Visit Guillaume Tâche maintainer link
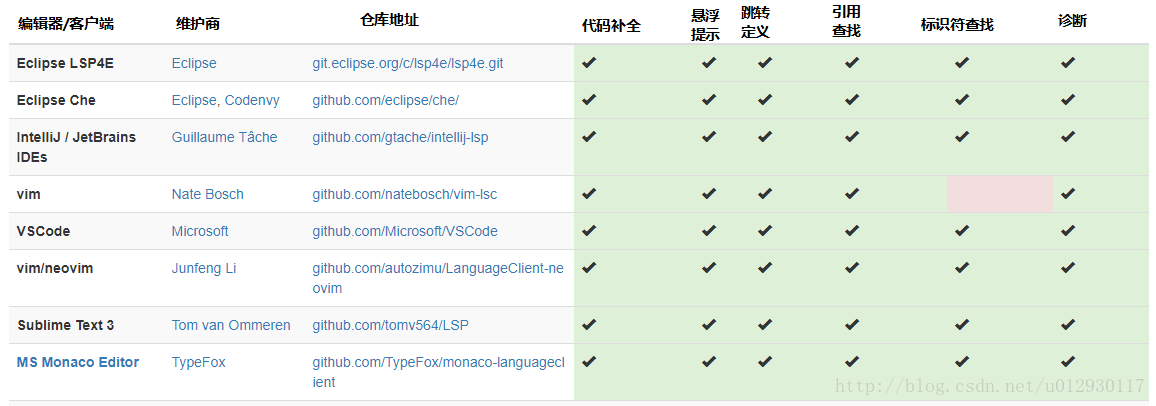The width and height of the screenshot is (1156, 406). click(224, 137)
